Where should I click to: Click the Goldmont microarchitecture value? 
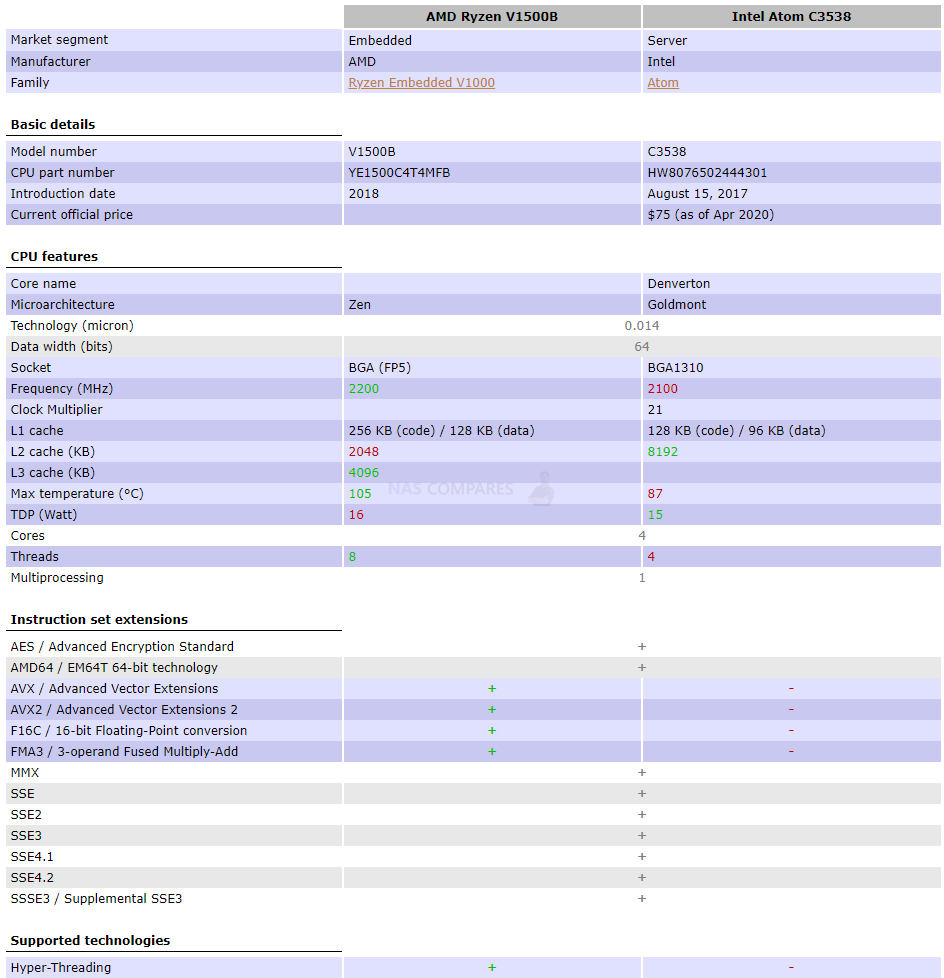(676, 304)
